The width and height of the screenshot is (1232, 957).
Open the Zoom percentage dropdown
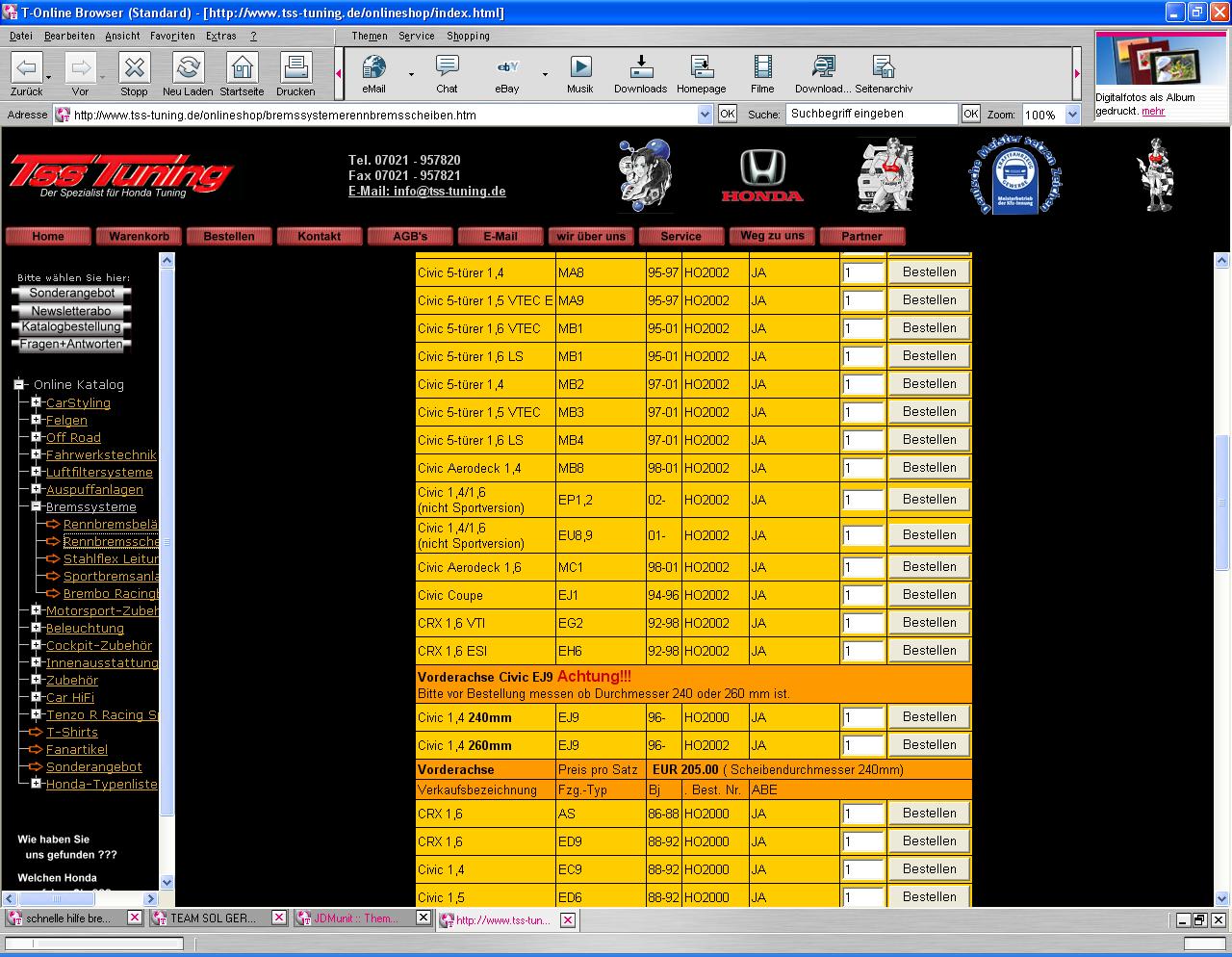click(x=1073, y=115)
